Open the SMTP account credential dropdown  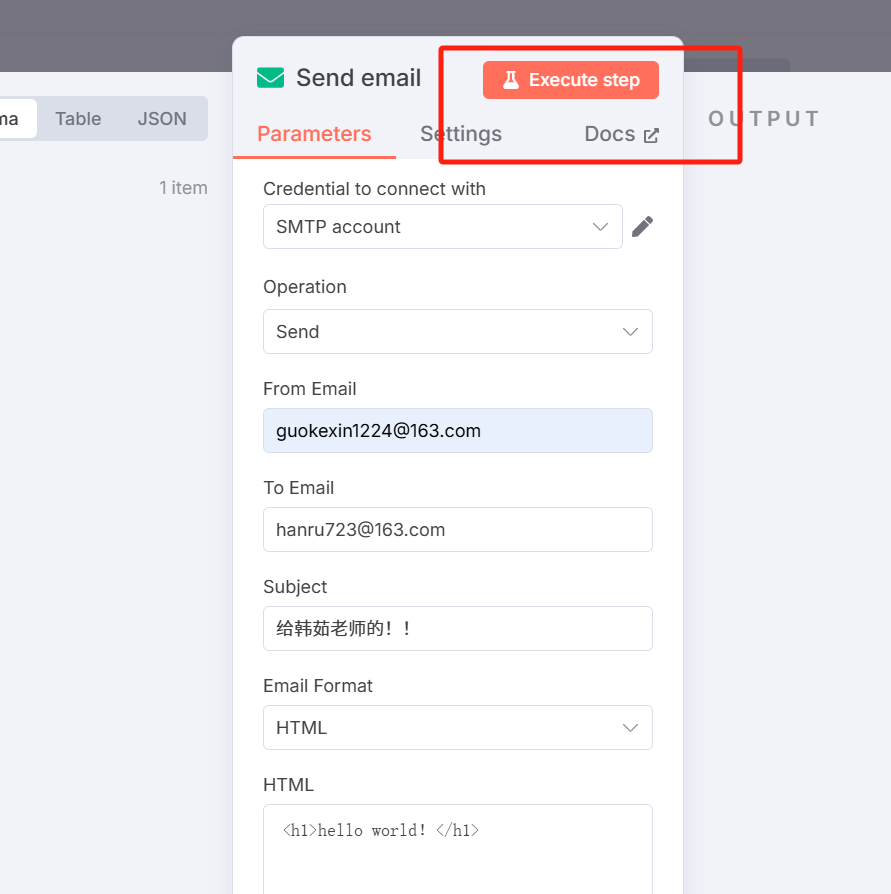tap(442, 226)
